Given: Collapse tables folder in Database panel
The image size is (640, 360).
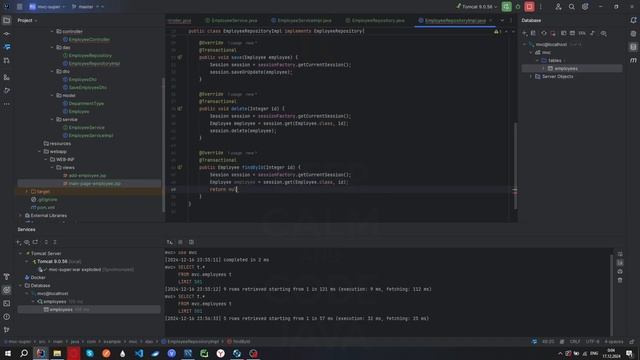Looking at the screenshot, I should click(x=537, y=60).
